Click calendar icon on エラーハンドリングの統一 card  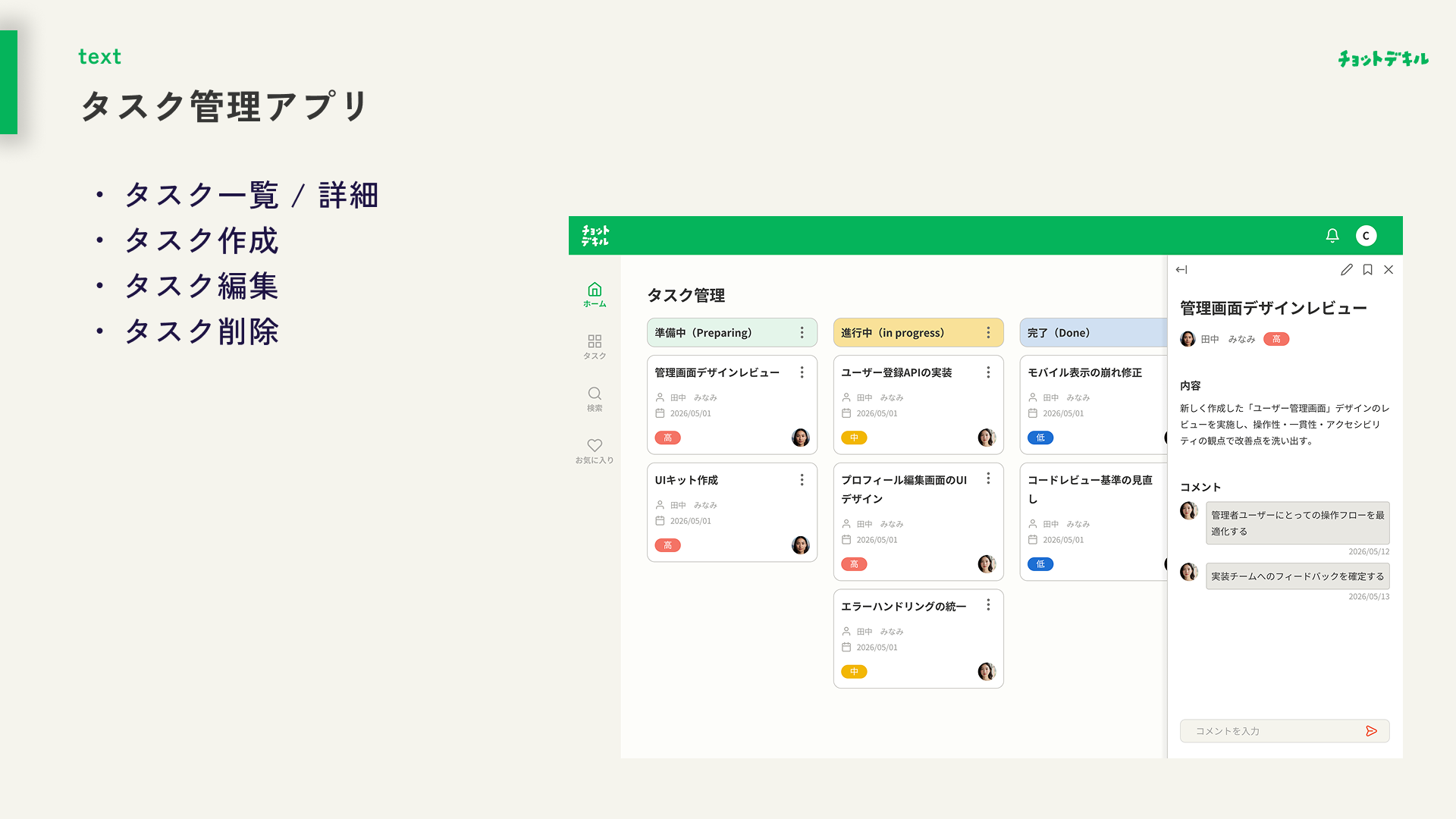click(846, 647)
